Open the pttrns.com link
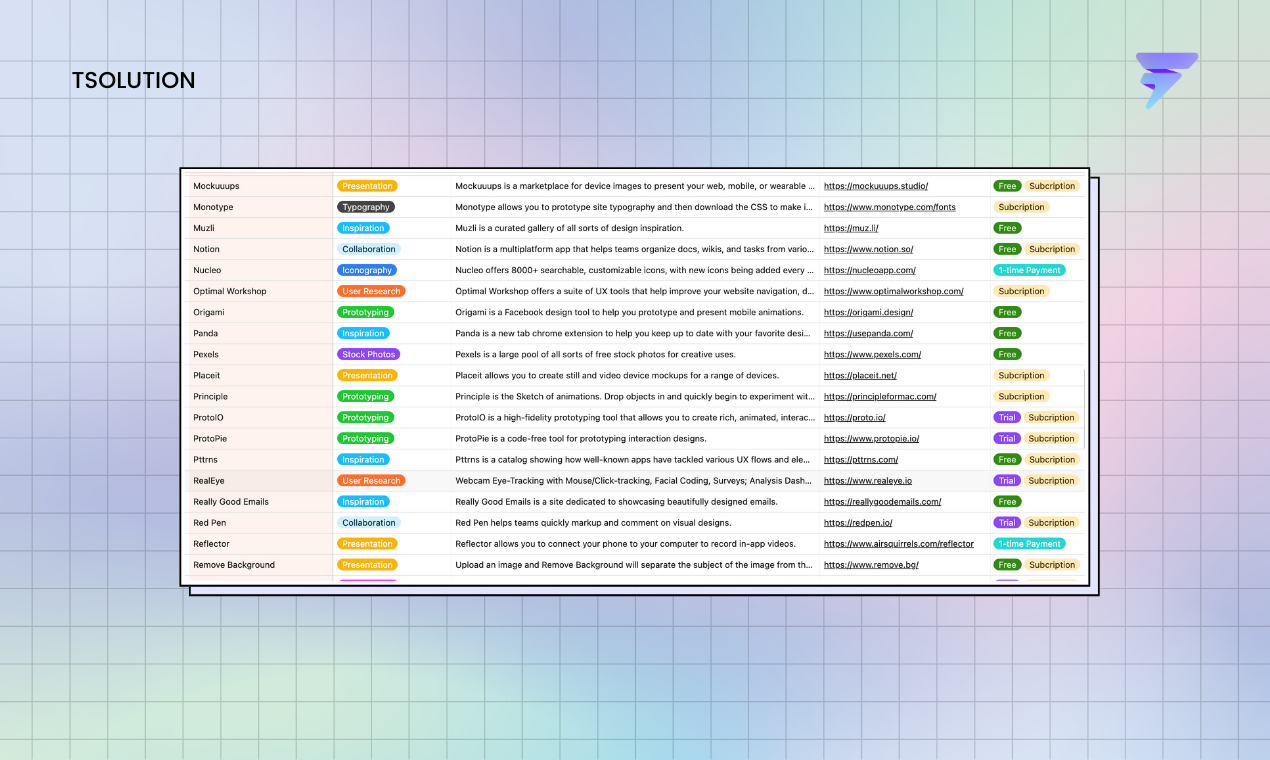This screenshot has width=1270, height=760. (861, 459)
